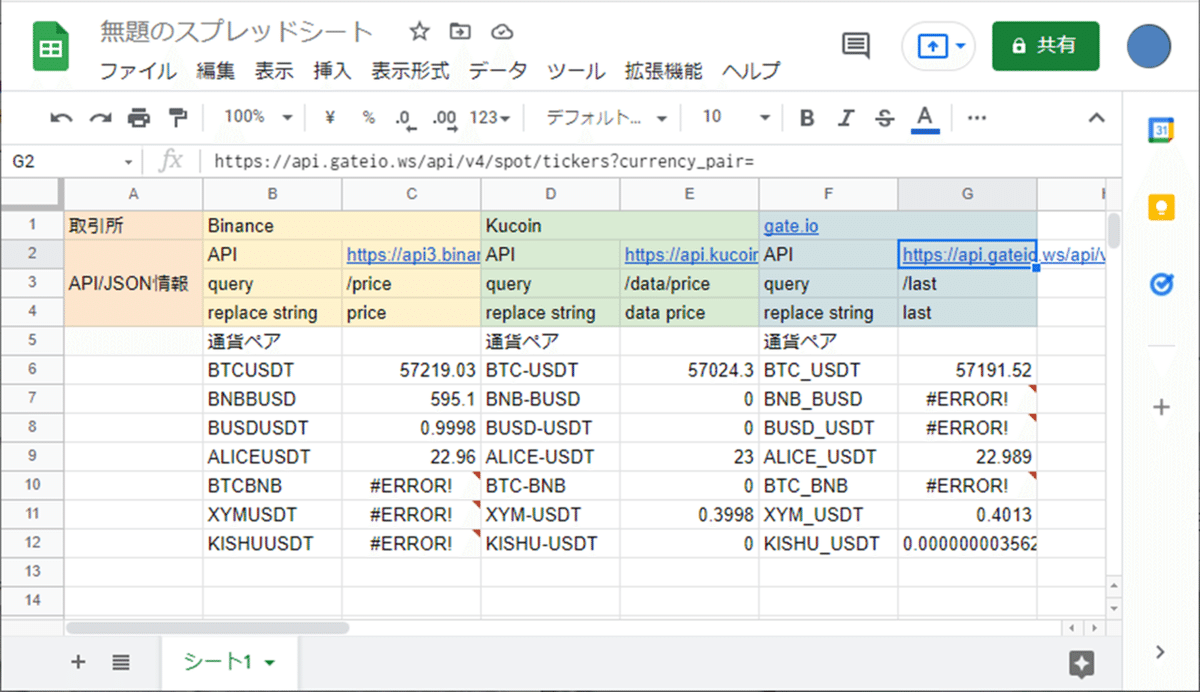The width and height of the screenshot is (1200, 692).
Task: Select cell with BTCUSDT
Action: pos(272,370)
